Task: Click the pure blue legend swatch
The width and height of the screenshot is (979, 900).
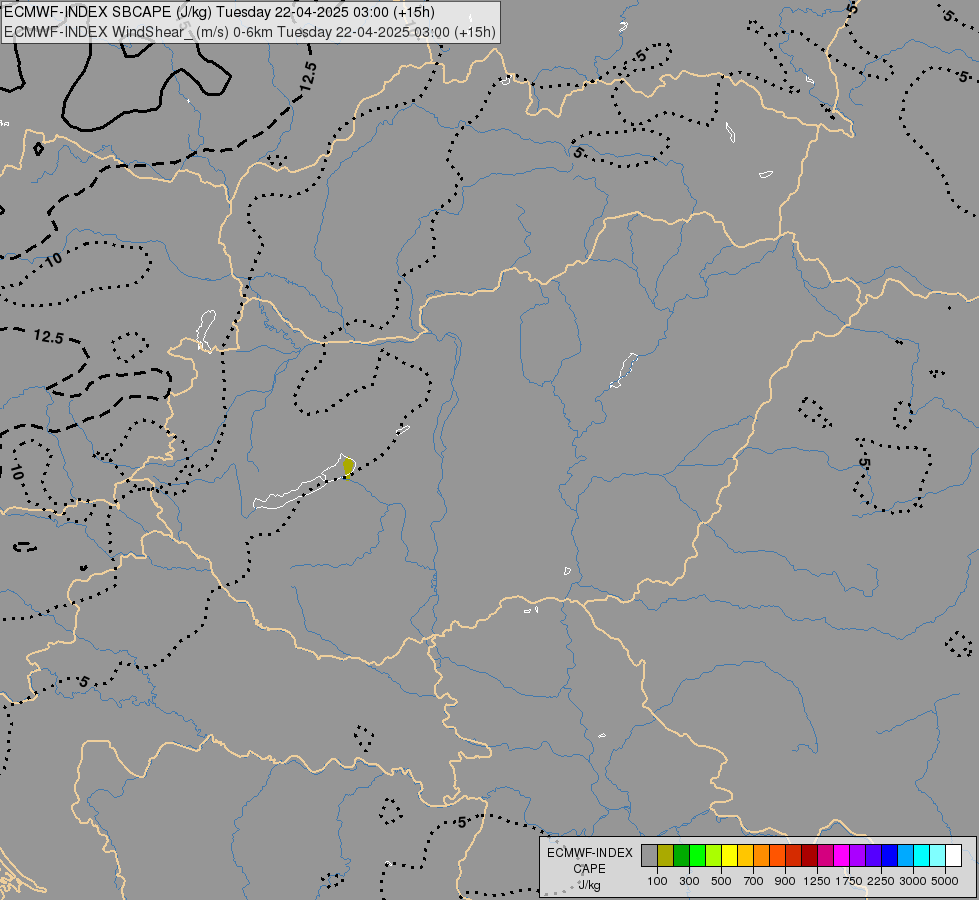Action: tap(889, 856)
